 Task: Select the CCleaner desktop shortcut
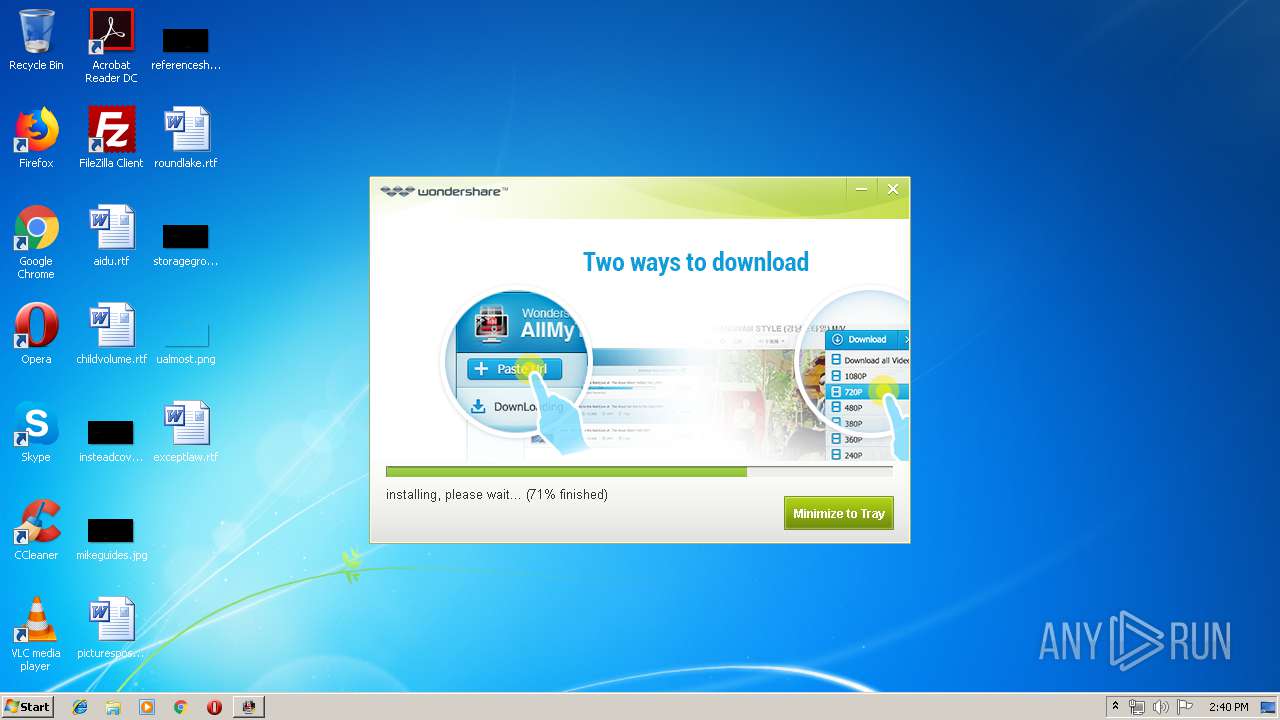click(36, 530)
